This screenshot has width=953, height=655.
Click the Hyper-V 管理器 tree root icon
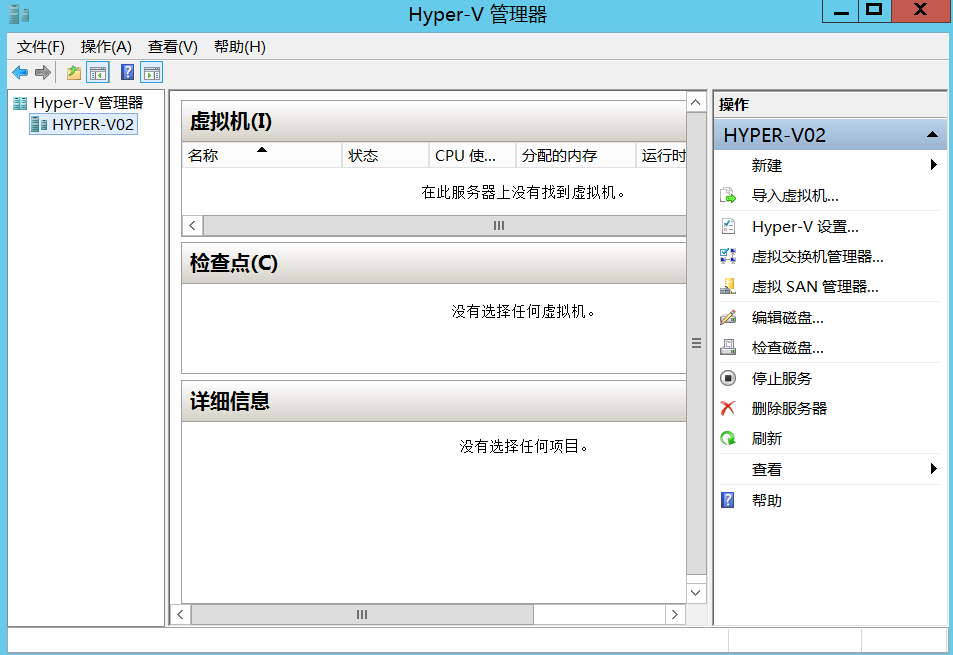coord(20,103)
